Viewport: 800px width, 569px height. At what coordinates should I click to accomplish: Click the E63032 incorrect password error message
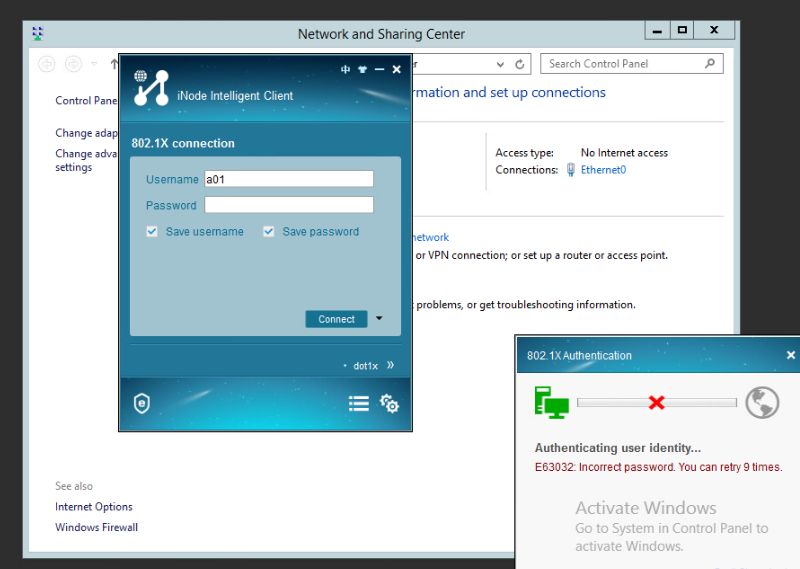658,467
